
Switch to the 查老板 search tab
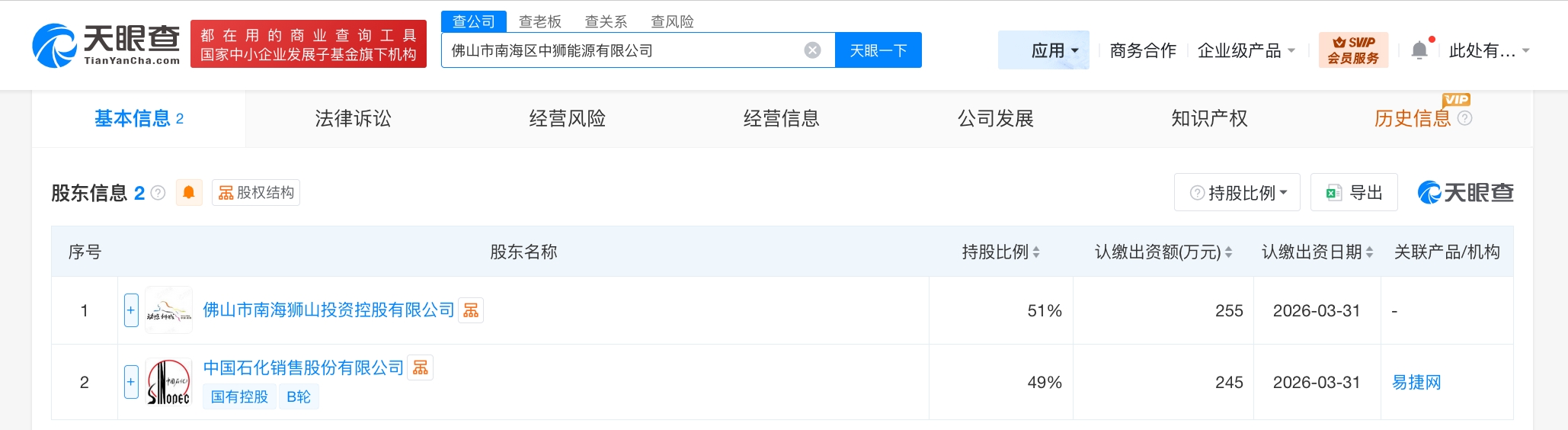[539, 21]
